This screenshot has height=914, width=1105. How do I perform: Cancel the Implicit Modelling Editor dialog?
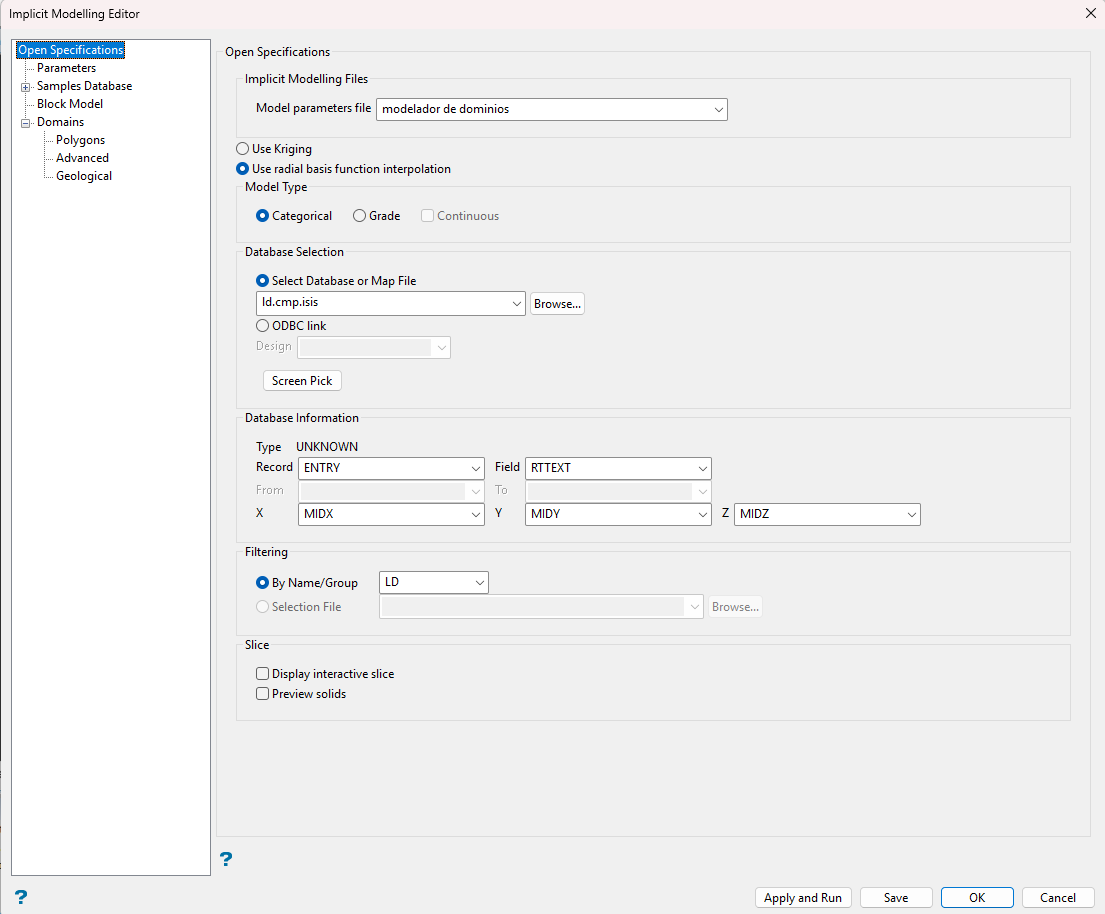pyautogui.click(x=1058, y=897)
